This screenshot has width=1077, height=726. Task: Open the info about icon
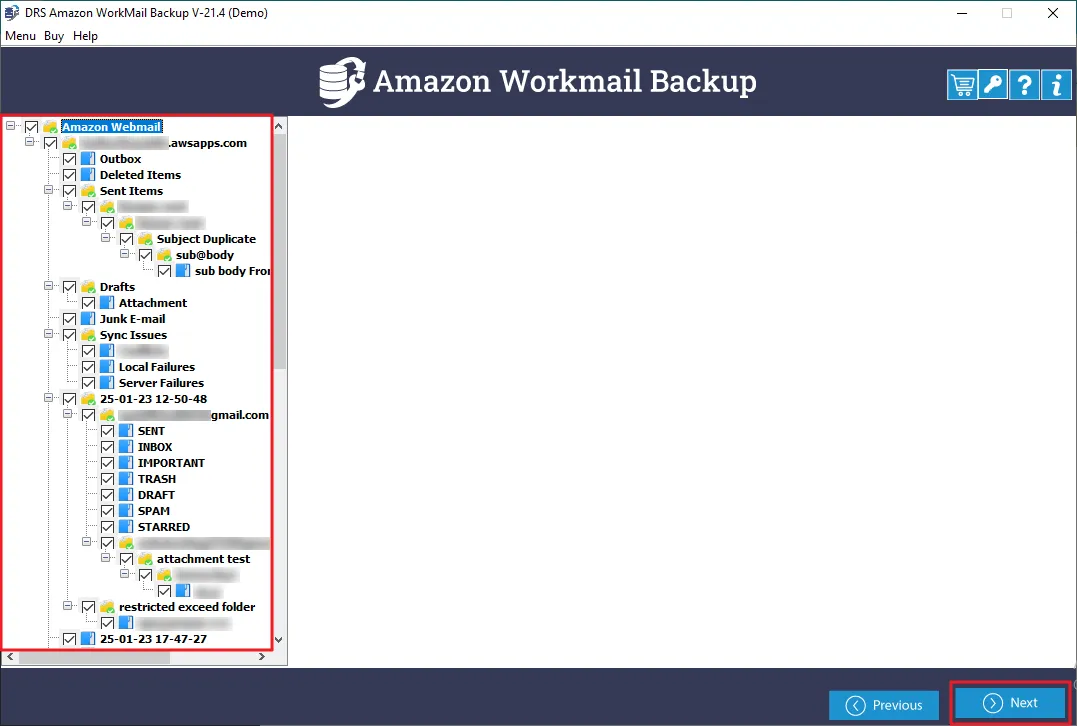(x=1055, y=85)
